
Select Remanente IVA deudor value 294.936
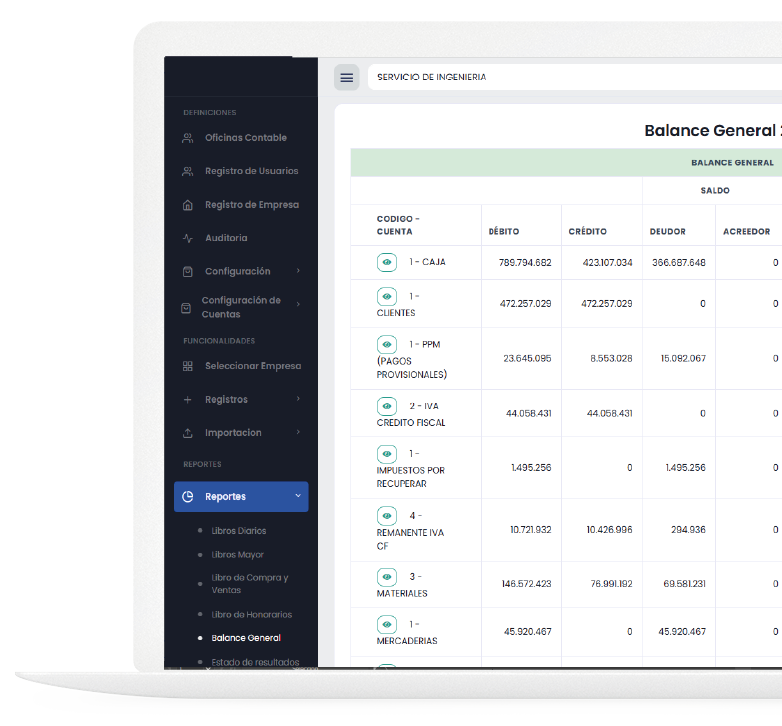(x=688, y=530)
